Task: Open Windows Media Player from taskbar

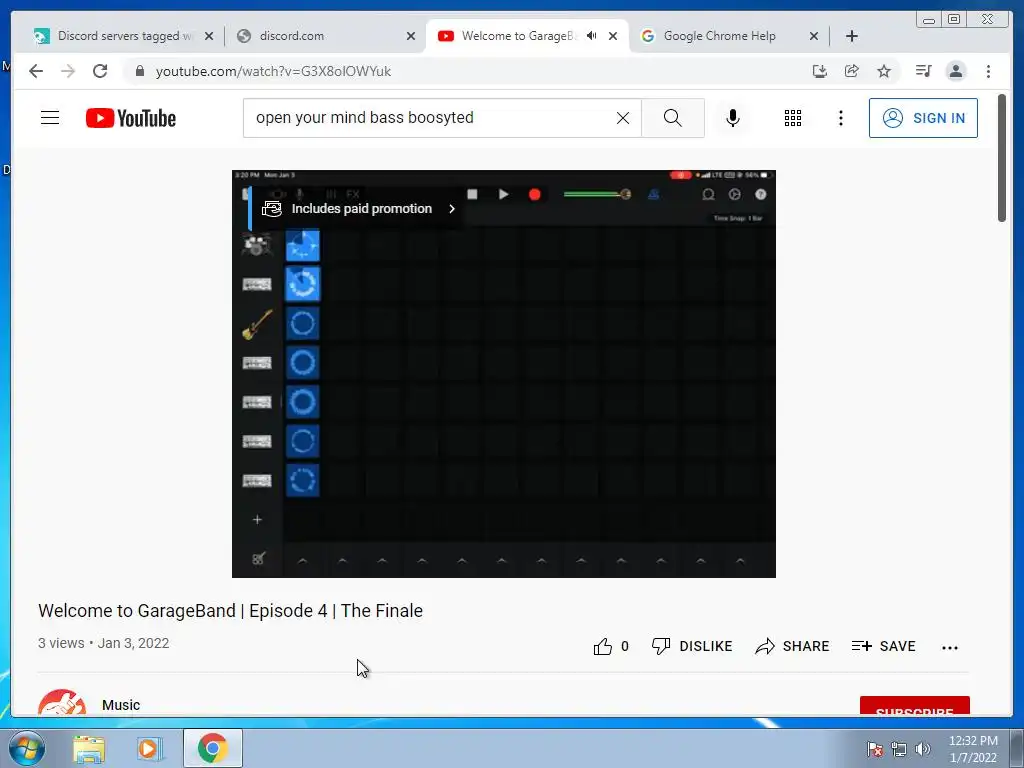Action: pos(150,748)
